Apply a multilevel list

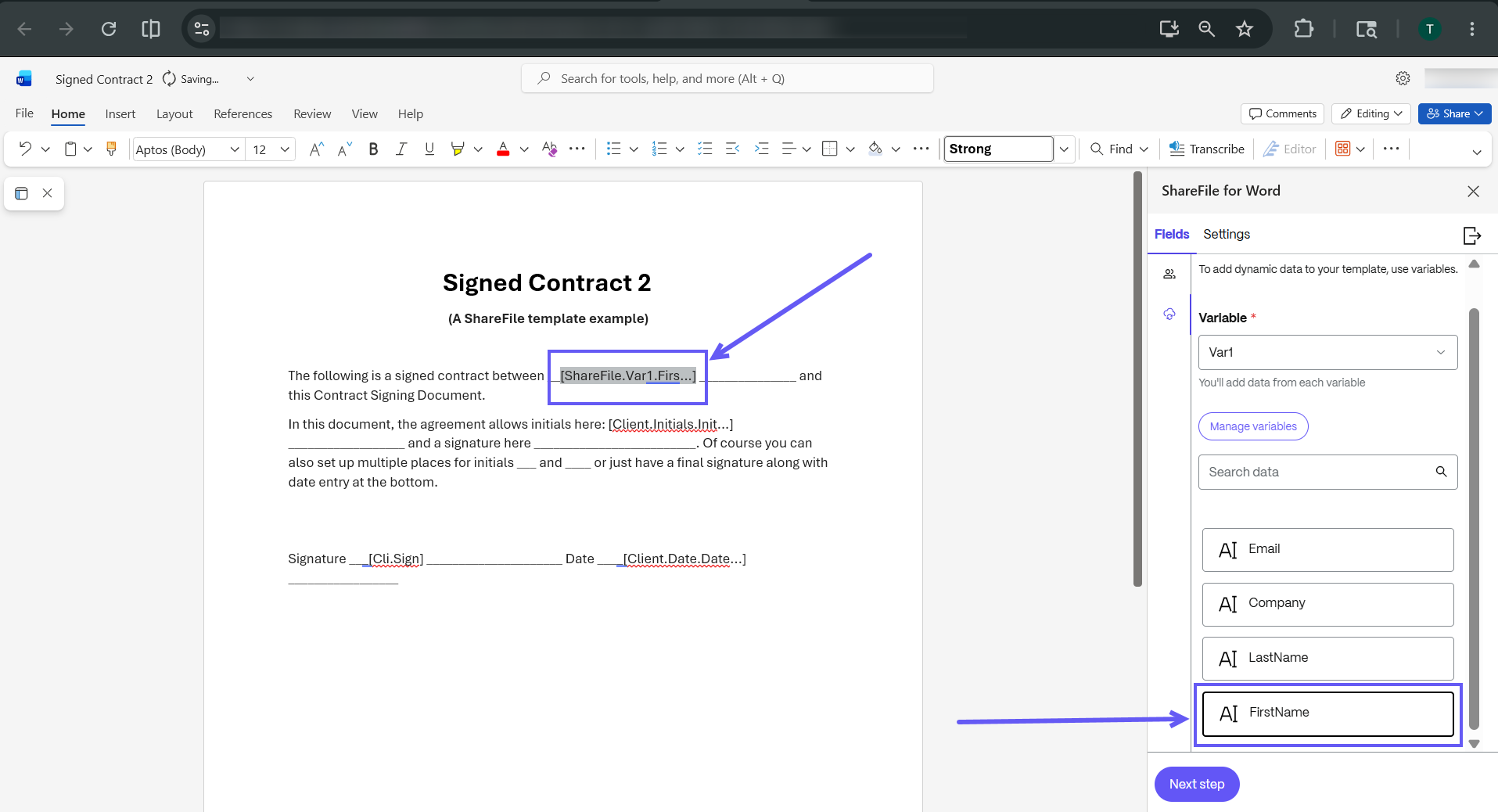[705, 149]
